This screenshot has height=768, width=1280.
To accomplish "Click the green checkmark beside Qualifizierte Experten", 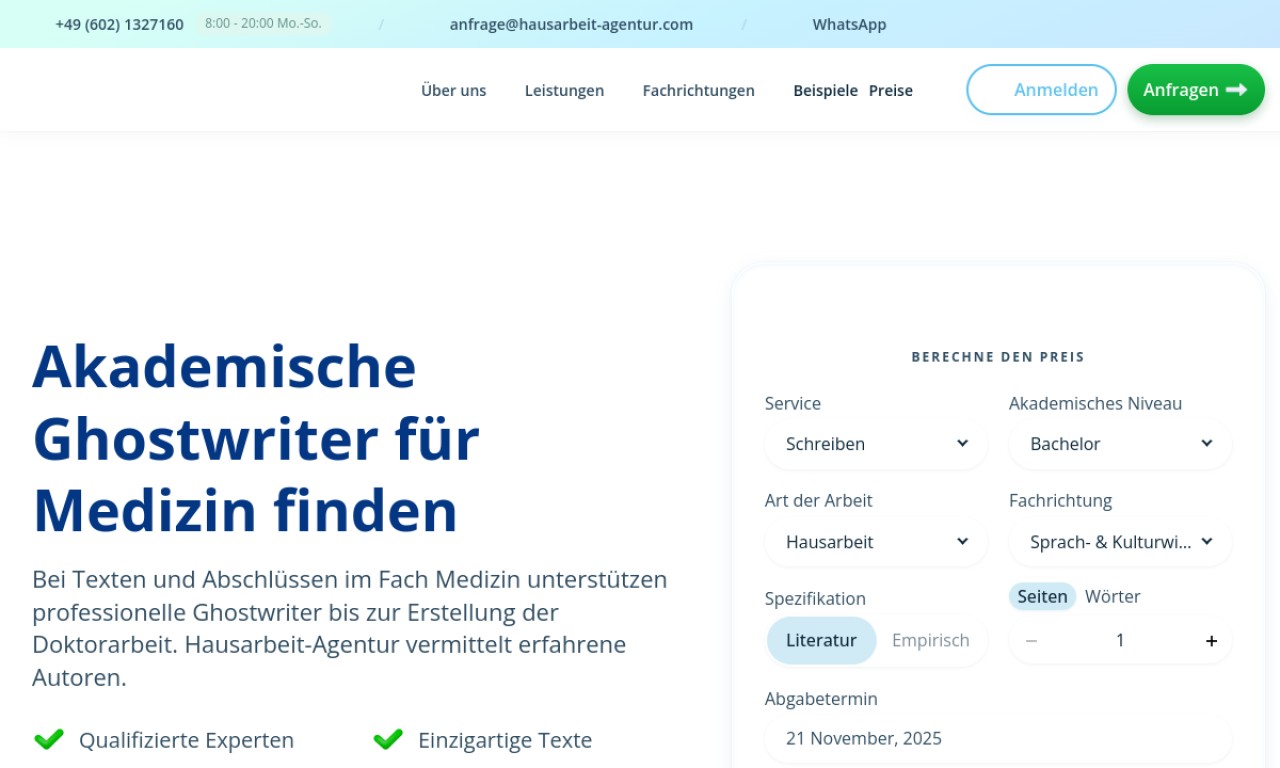I will 49,740.
